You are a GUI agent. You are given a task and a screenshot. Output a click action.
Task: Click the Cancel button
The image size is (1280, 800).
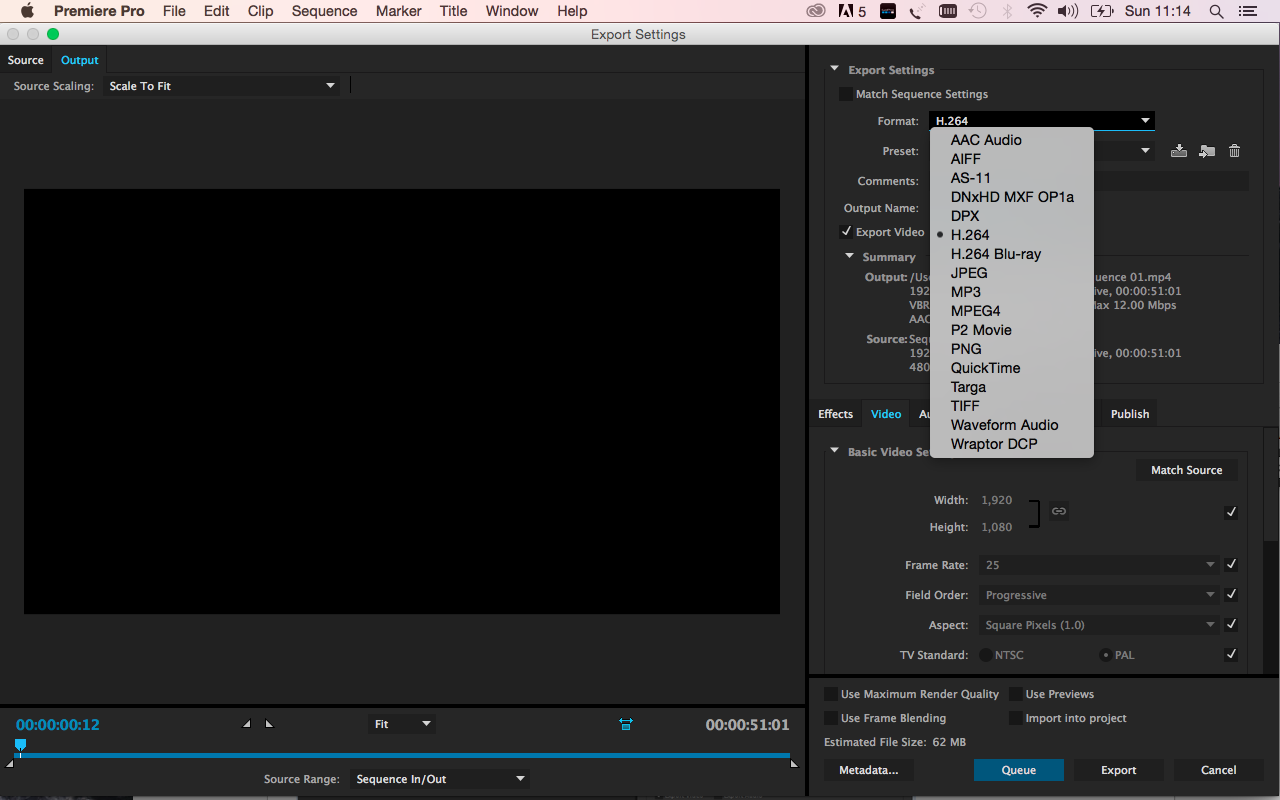click(1219, 770)
